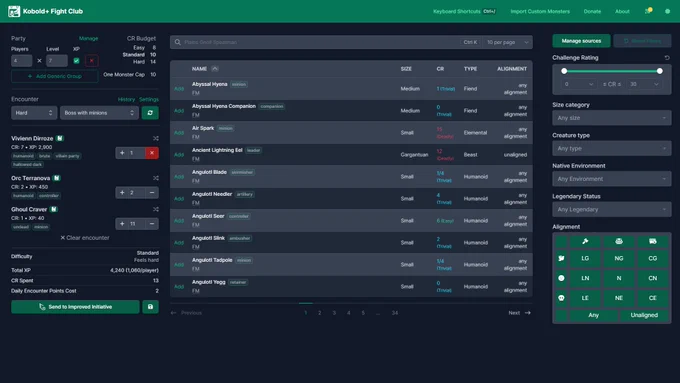
Task: Toggle the CE alignment filter
Action: tap(653, 298)
